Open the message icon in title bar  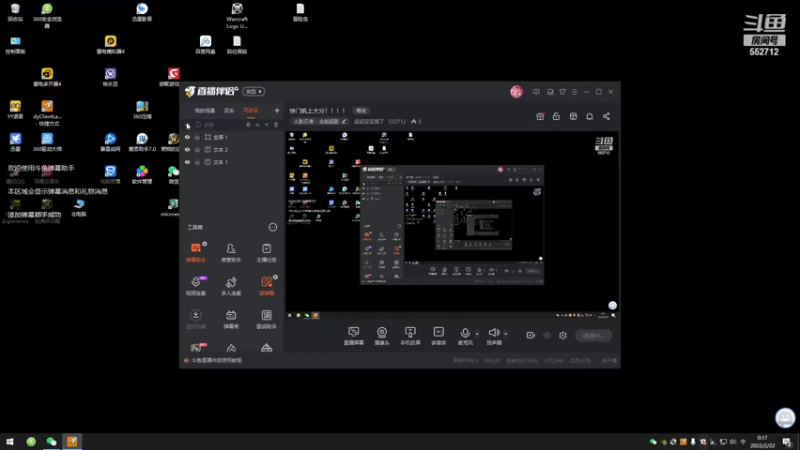(x=536, y=92)
